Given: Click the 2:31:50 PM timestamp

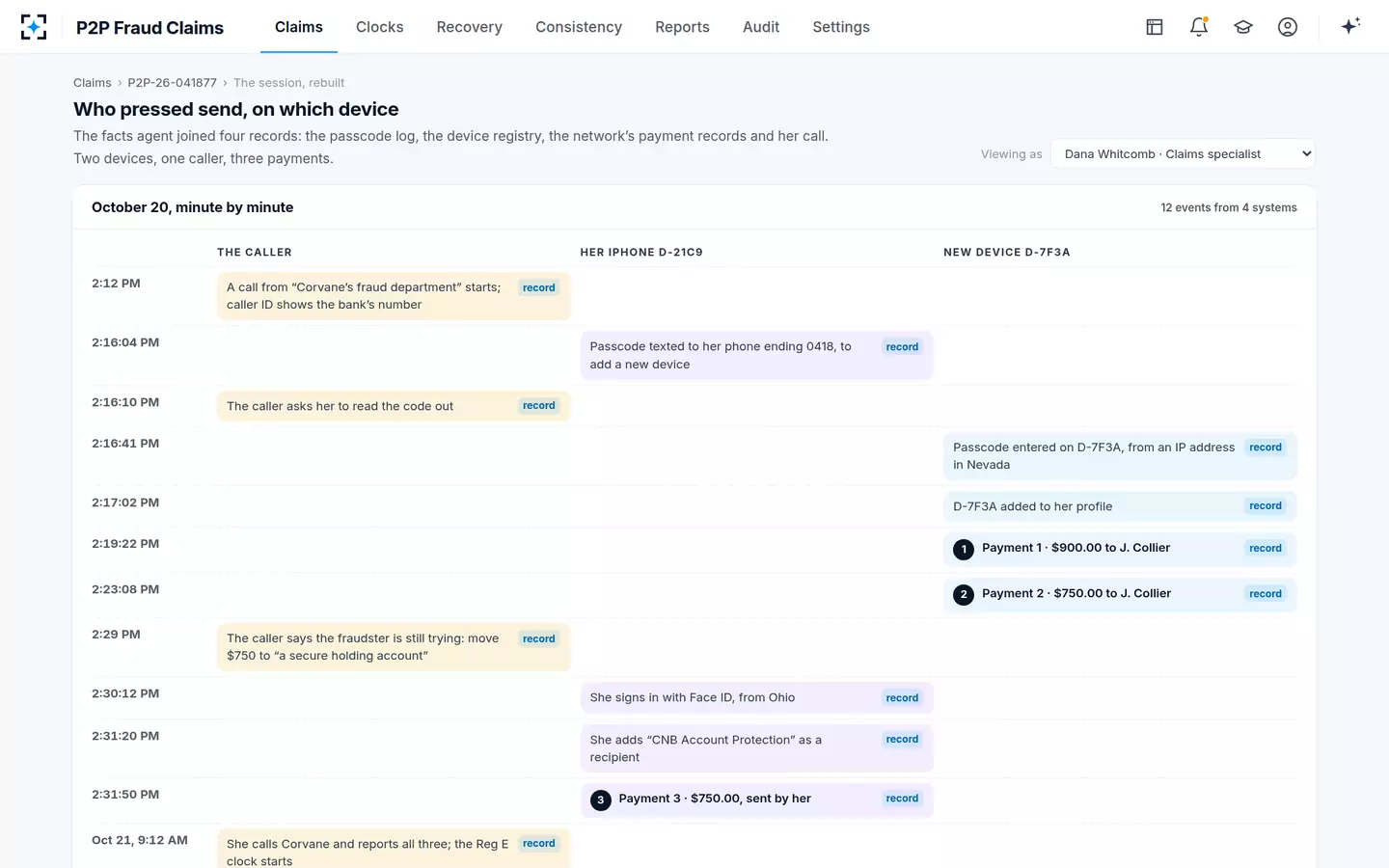Looking at the screenshot, I should coord(125,795).
